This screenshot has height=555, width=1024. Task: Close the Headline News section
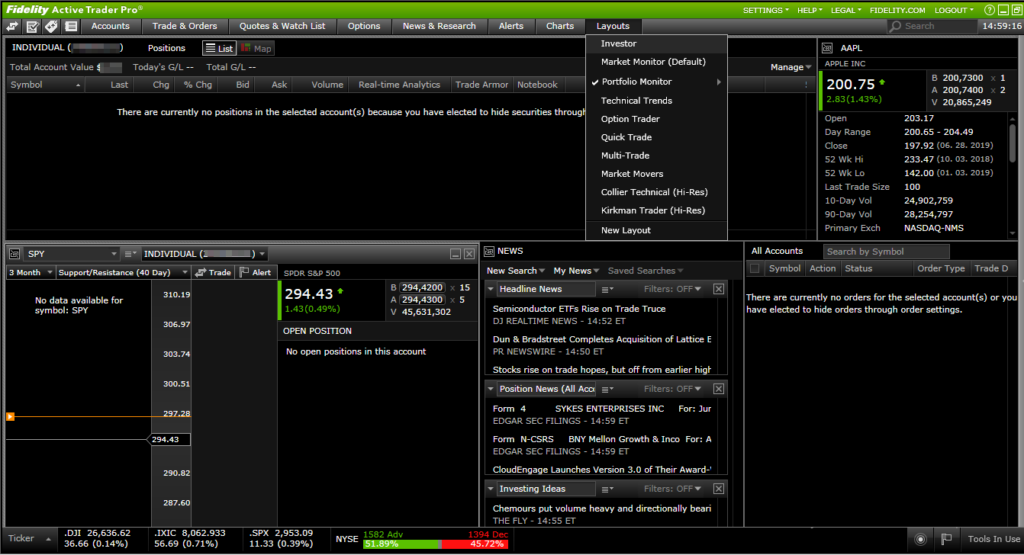(718, 289)
